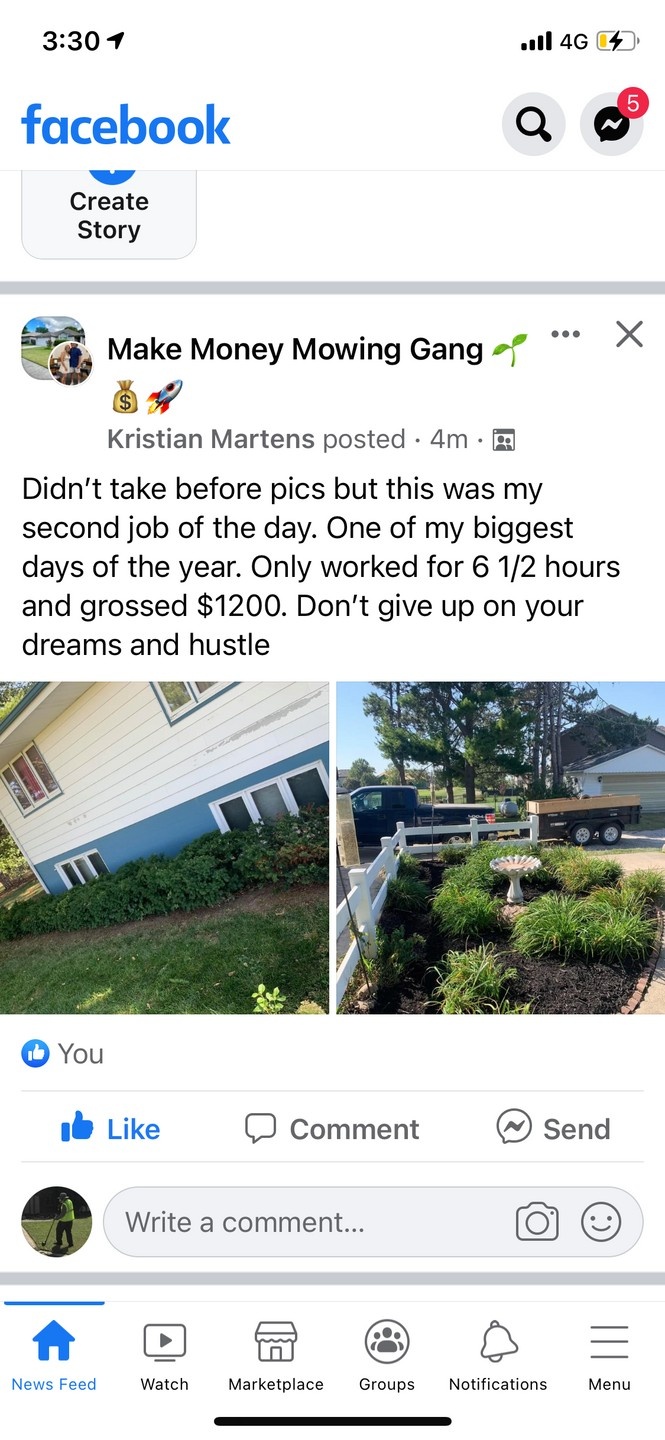Viewport: 665px width, 1440px height.
Task: Open the Notifications tab
Action: click(498, 1356)
